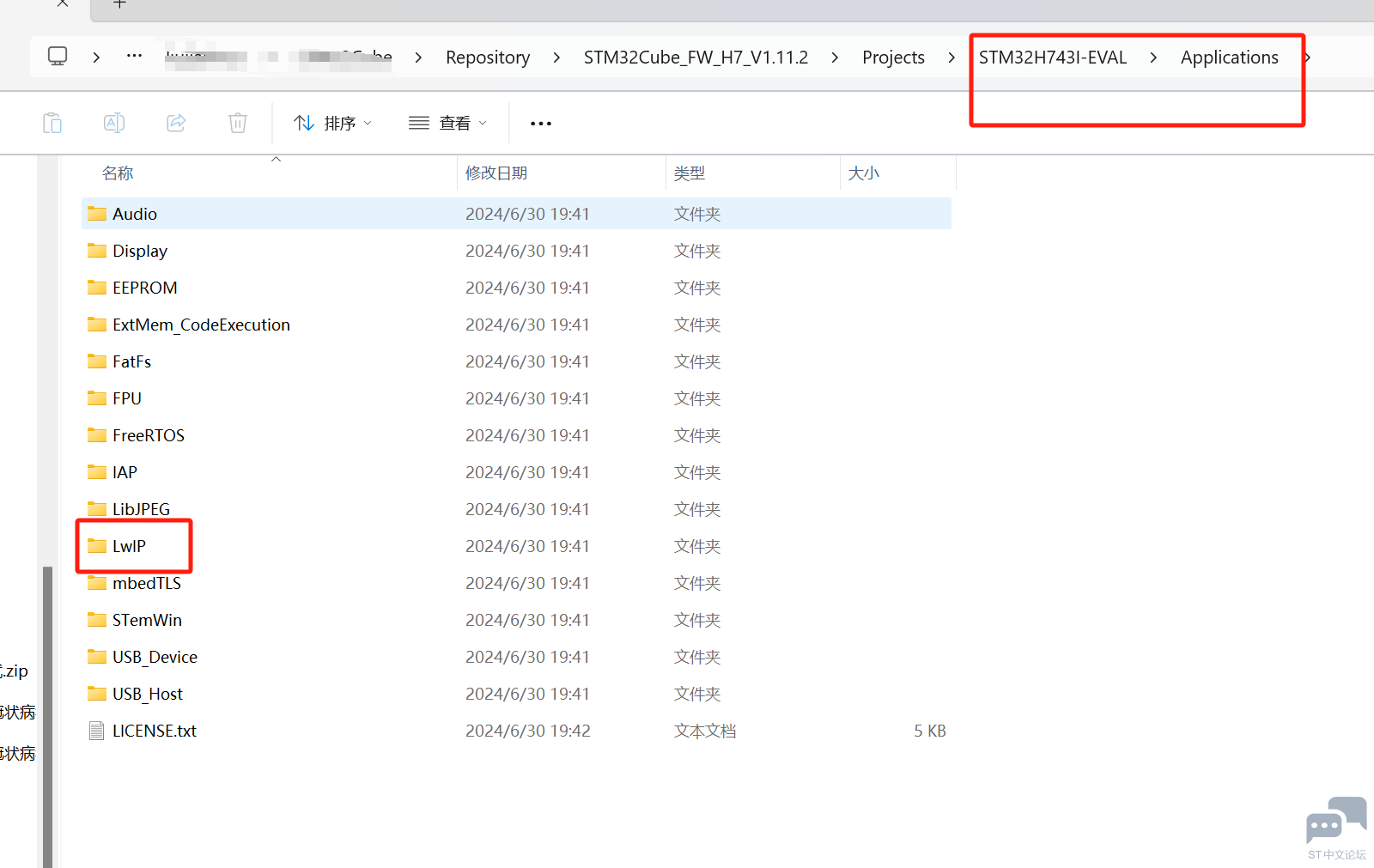
Task: Click the mbedTLS folder name
Action: click(x=147, y=583)
